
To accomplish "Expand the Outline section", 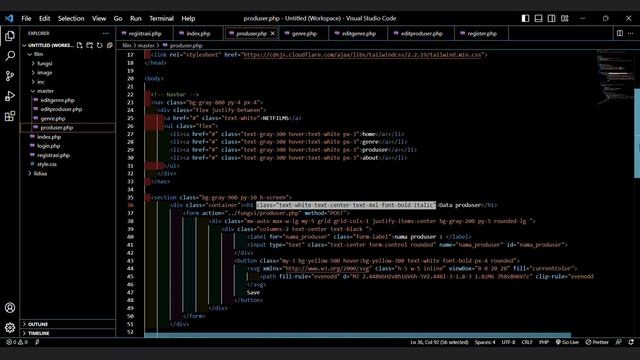I will [x=68, y=324].
